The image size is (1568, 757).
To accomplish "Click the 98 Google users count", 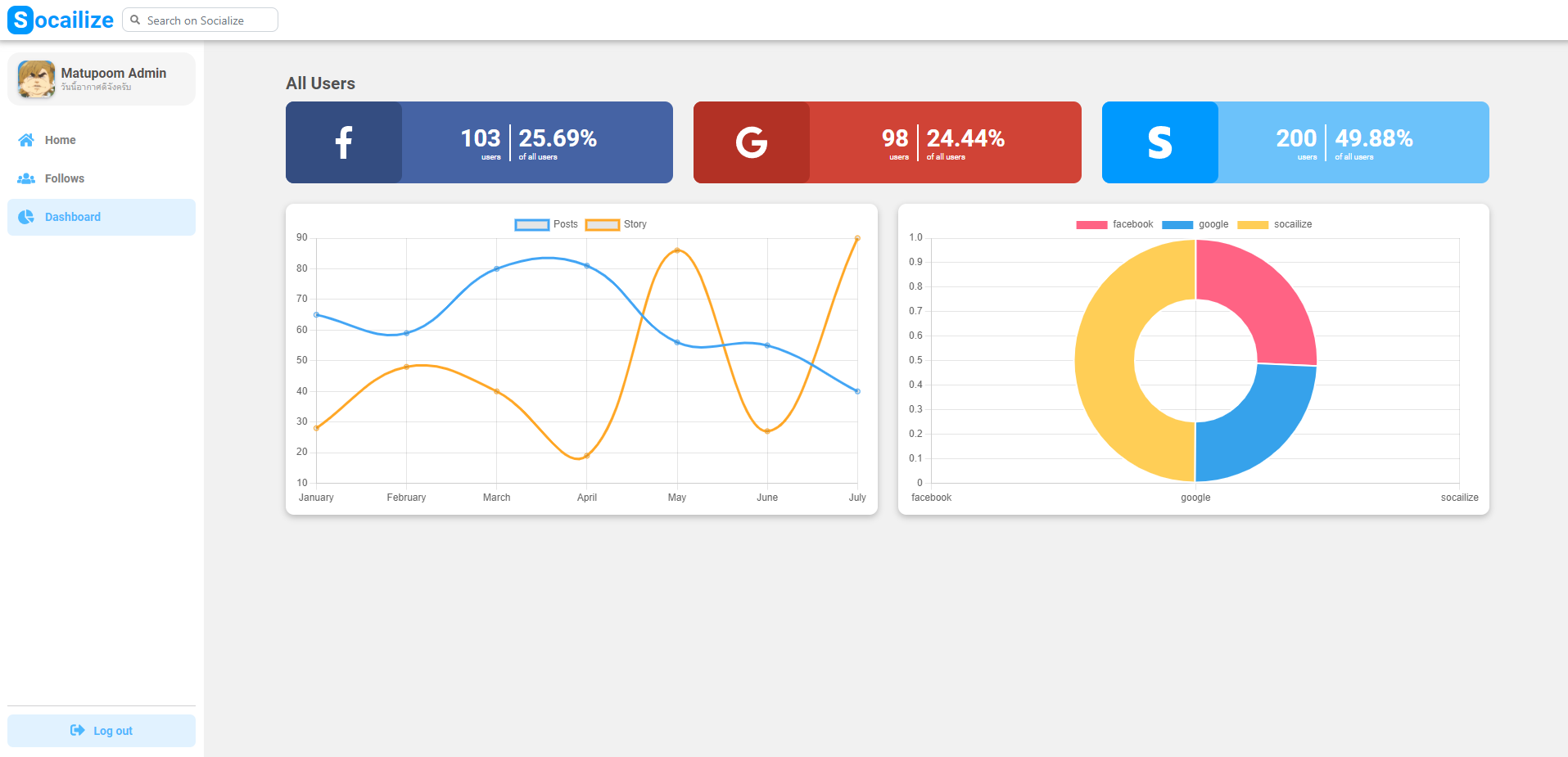I will pyautogui.click(x=895, y=138).
